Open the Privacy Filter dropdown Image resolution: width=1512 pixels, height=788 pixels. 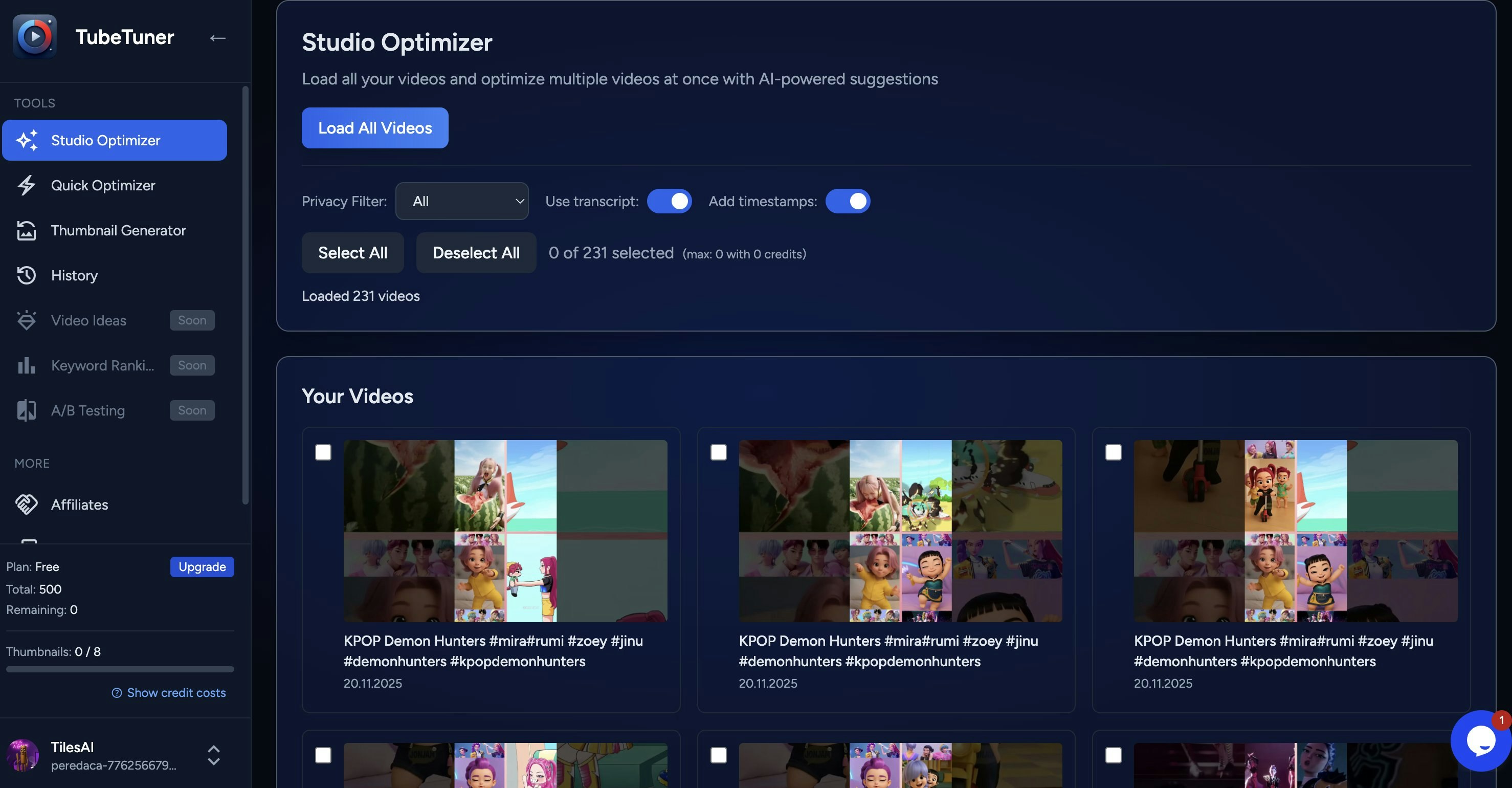tap(462, 202)
